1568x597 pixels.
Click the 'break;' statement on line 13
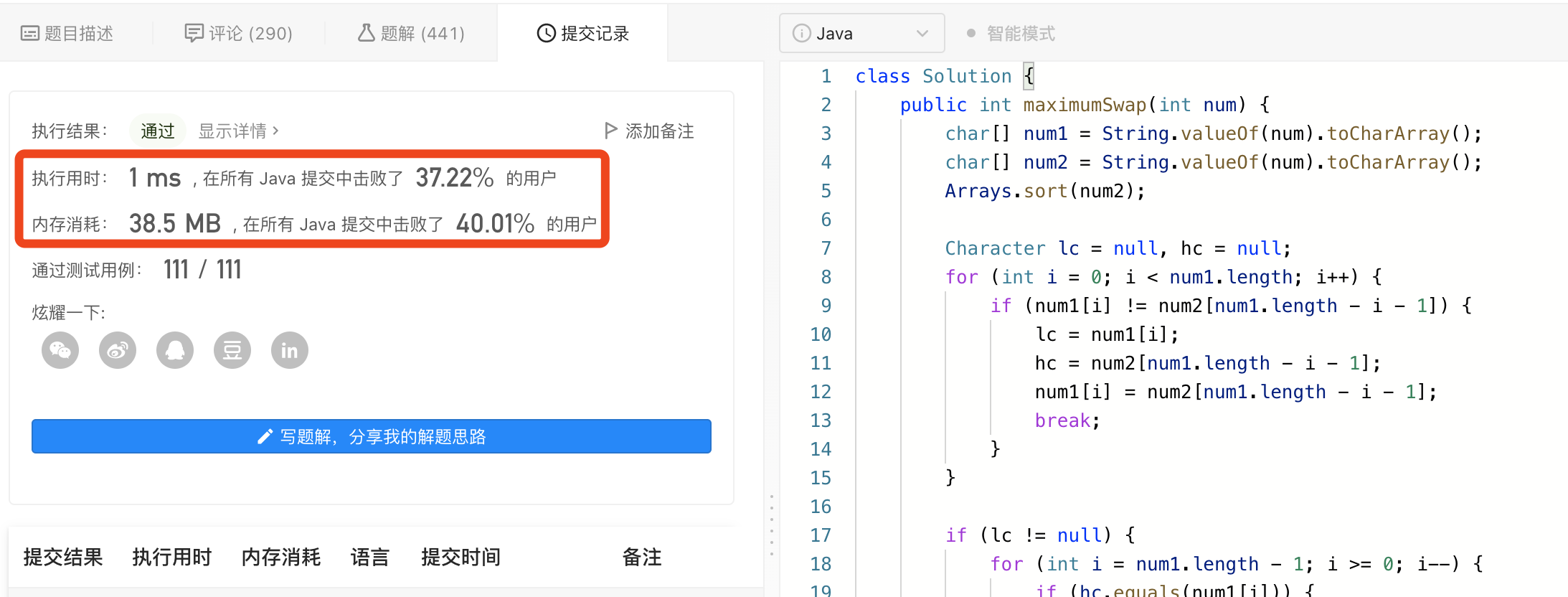tap(1067, 420)
